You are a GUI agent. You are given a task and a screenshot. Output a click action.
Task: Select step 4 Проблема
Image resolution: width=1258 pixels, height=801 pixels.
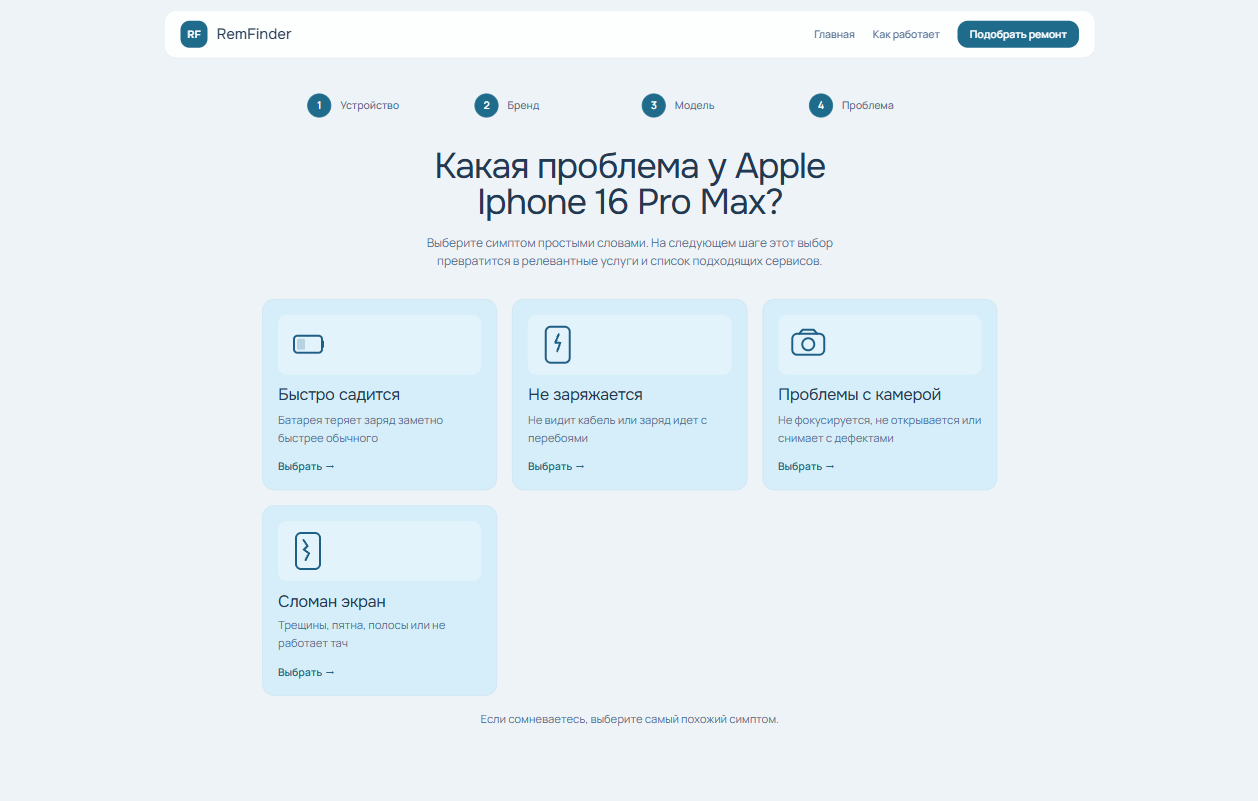coord(851,105)
